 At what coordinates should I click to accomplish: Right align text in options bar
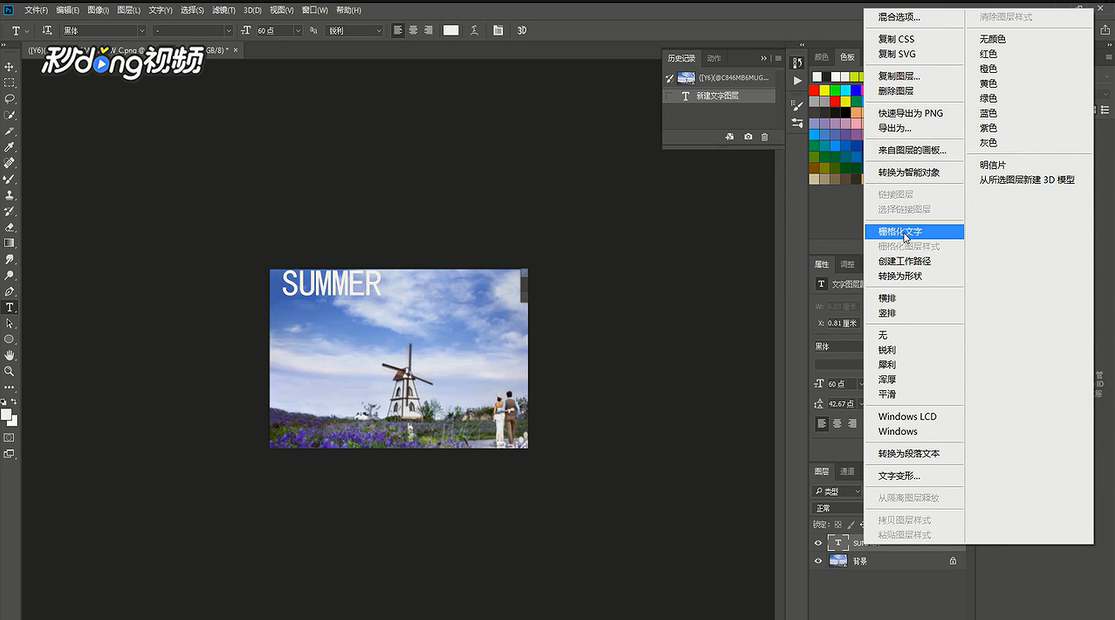[x=428, y=31]
